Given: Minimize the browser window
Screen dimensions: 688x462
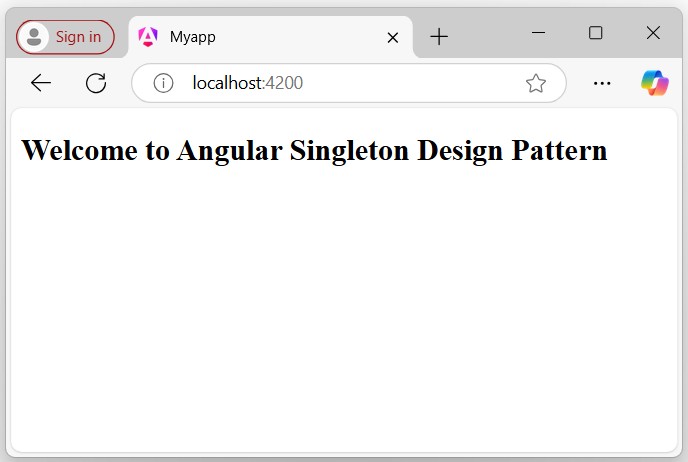Looking at the screenshot, I should point(538,33).
